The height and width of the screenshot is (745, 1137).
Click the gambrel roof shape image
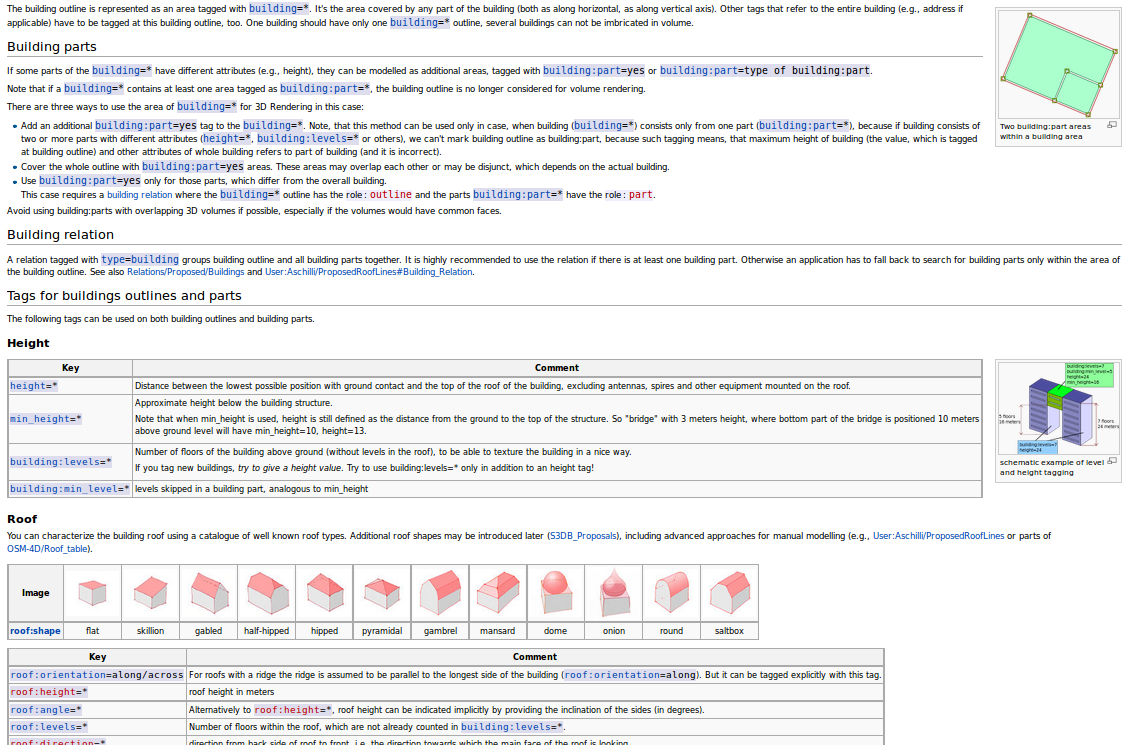click(440, 592)
